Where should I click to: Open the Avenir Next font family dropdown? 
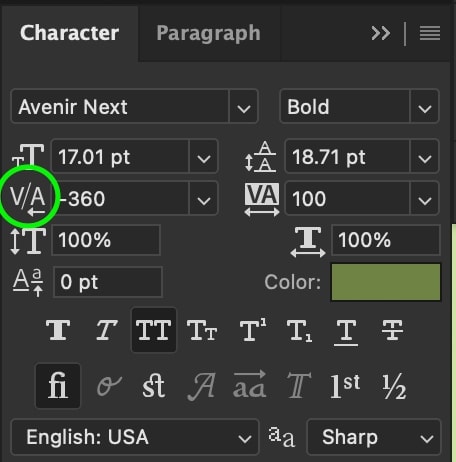pyautogui.click(x=135, y=107)
